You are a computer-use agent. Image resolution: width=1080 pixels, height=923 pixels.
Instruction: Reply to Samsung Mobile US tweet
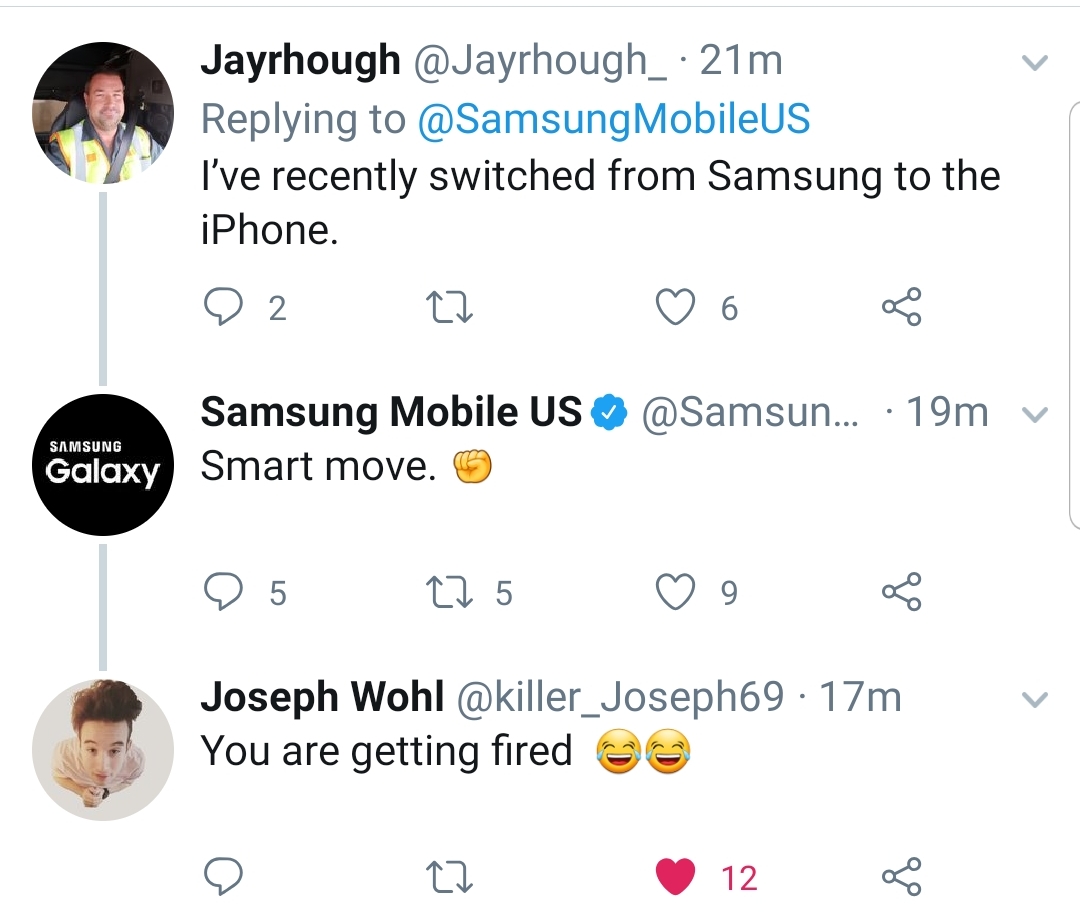click(221, 593)
